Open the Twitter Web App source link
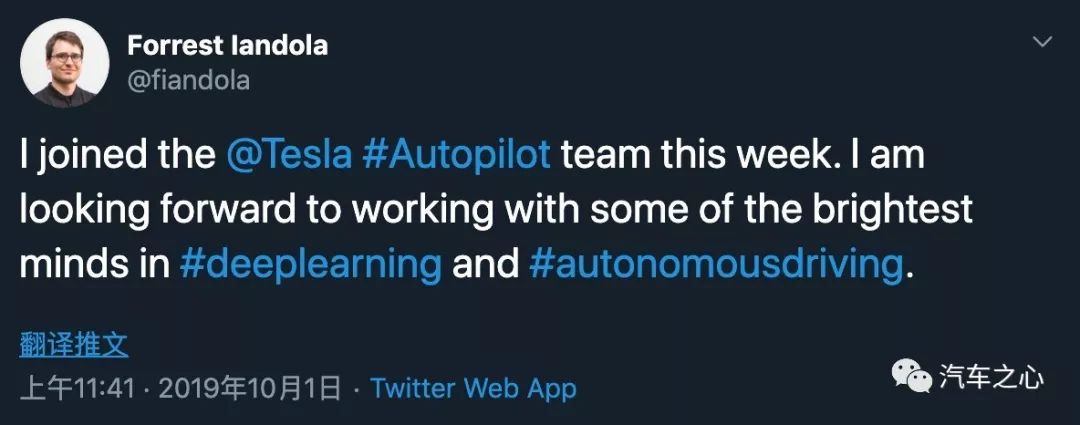Screen dimensions: 1080x425 (x=473, y=388)
